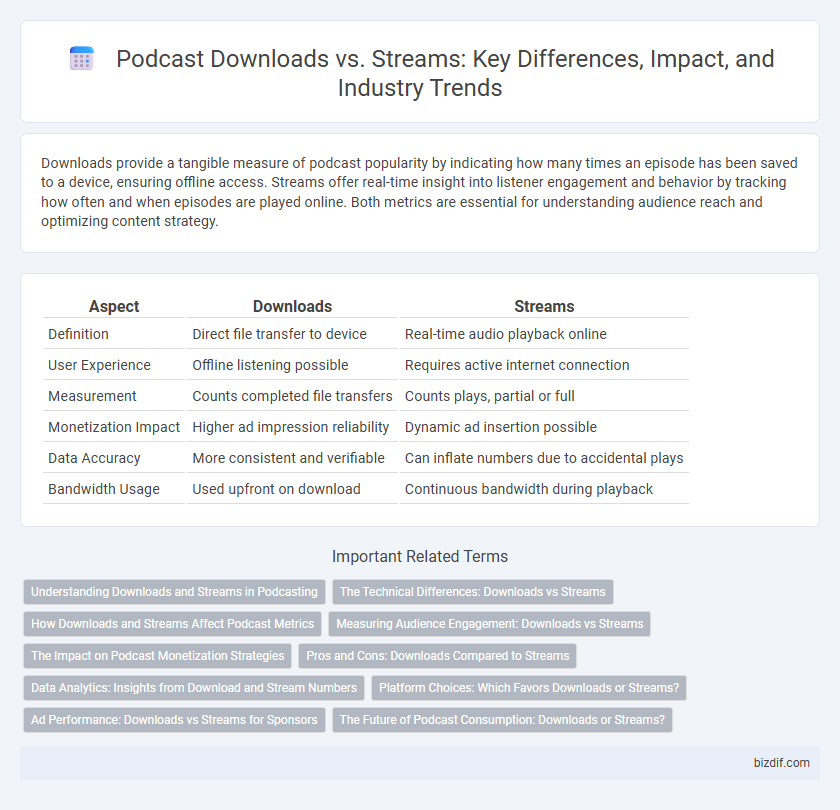Open Understanding Downloads and Streams in Podcasting
This screenshot has height=810, width=840.
pos(174,592)
